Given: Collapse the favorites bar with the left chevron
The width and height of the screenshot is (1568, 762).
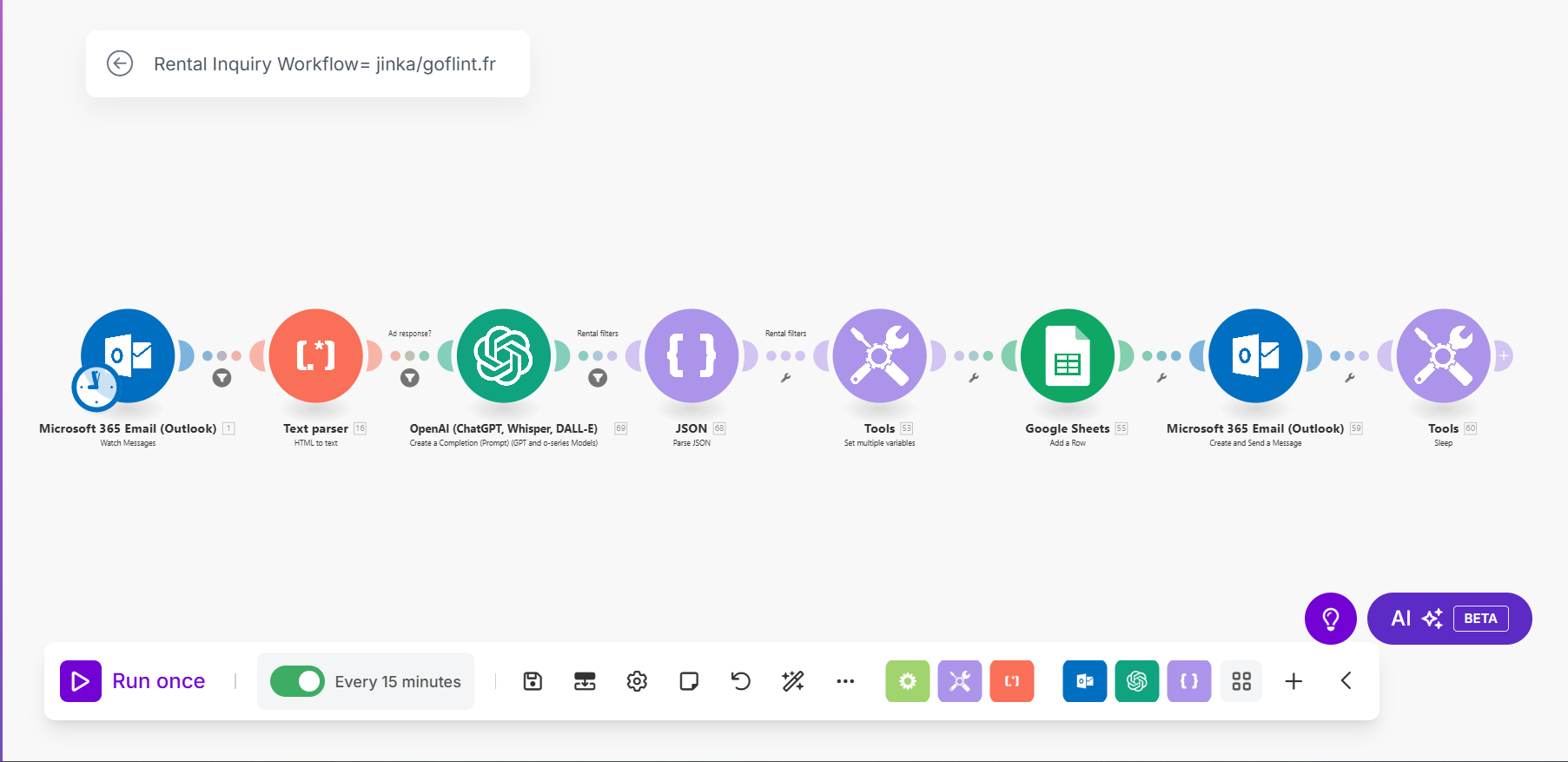Looking at the screenshot, I should tap(1346, 681).
